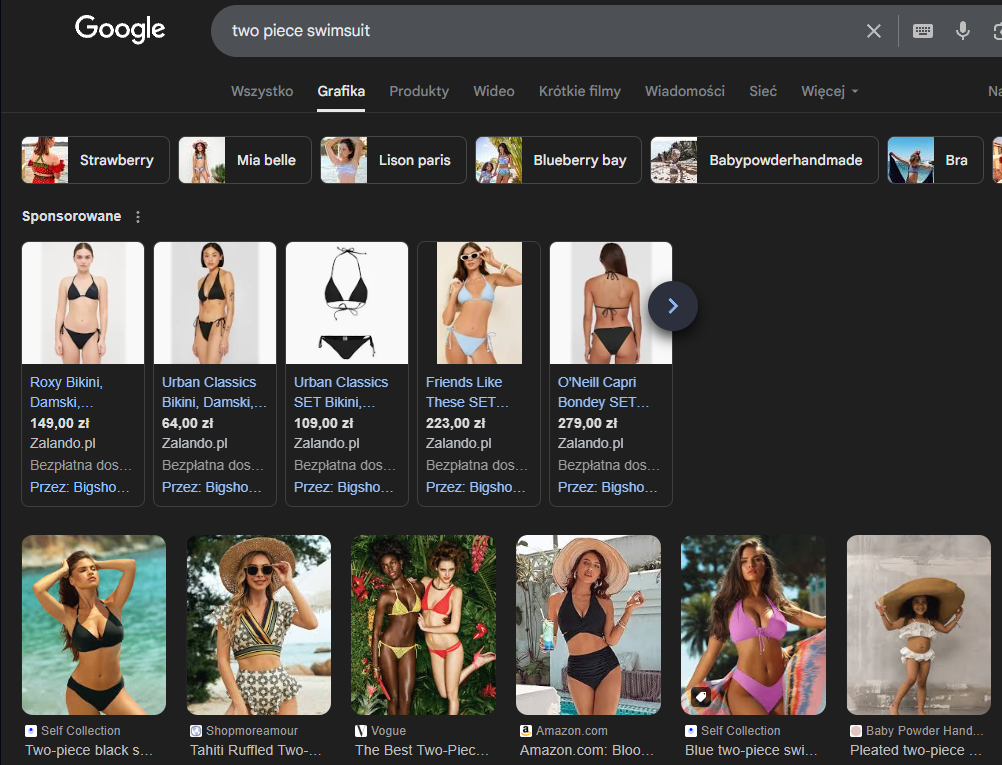The height and width of the screenshot is (765, 1002).
Task: Open the O'Neill Capri Bondey product image
Action: tap(611, 303)
